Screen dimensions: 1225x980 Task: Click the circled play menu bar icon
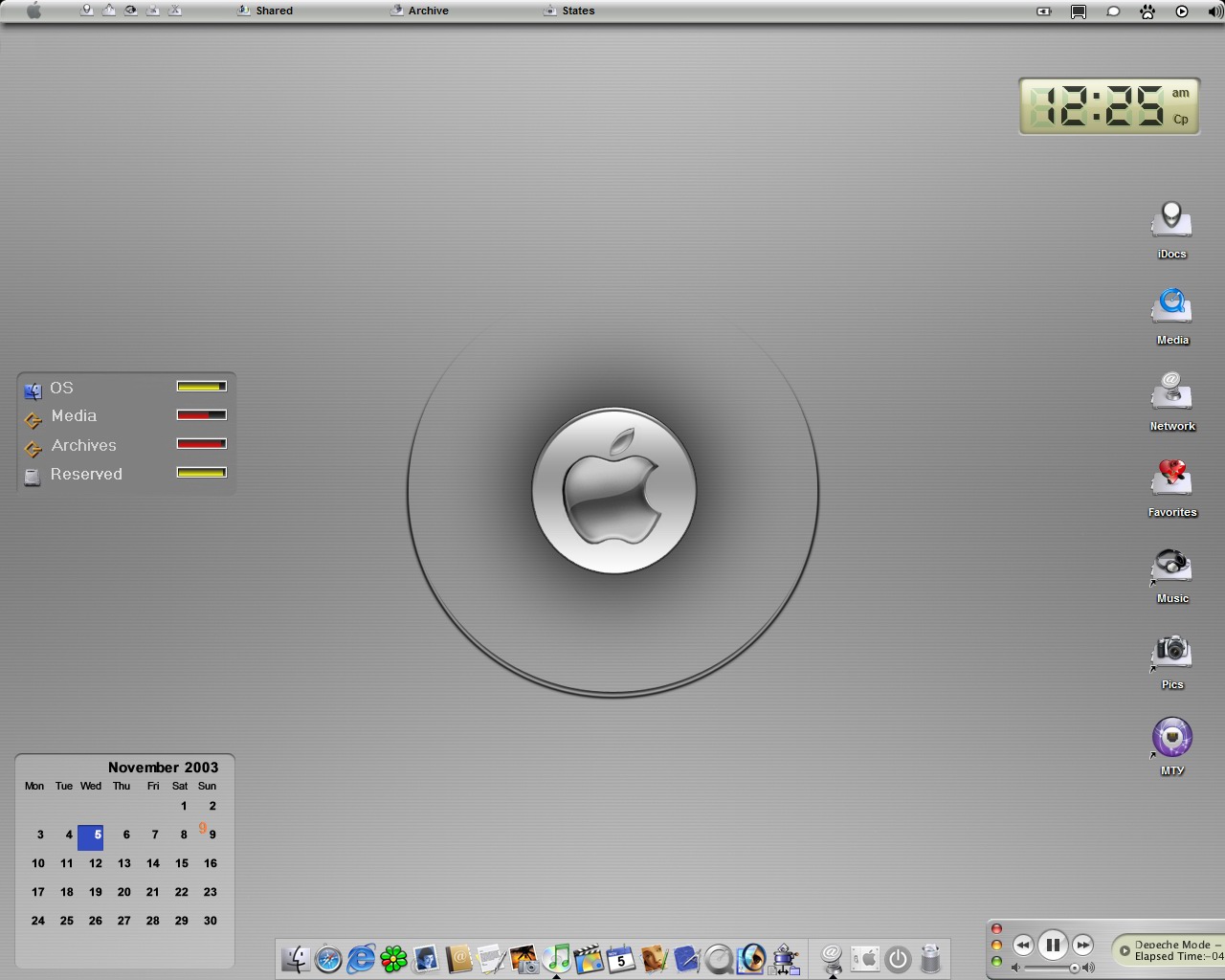(x=1182, y=11)
